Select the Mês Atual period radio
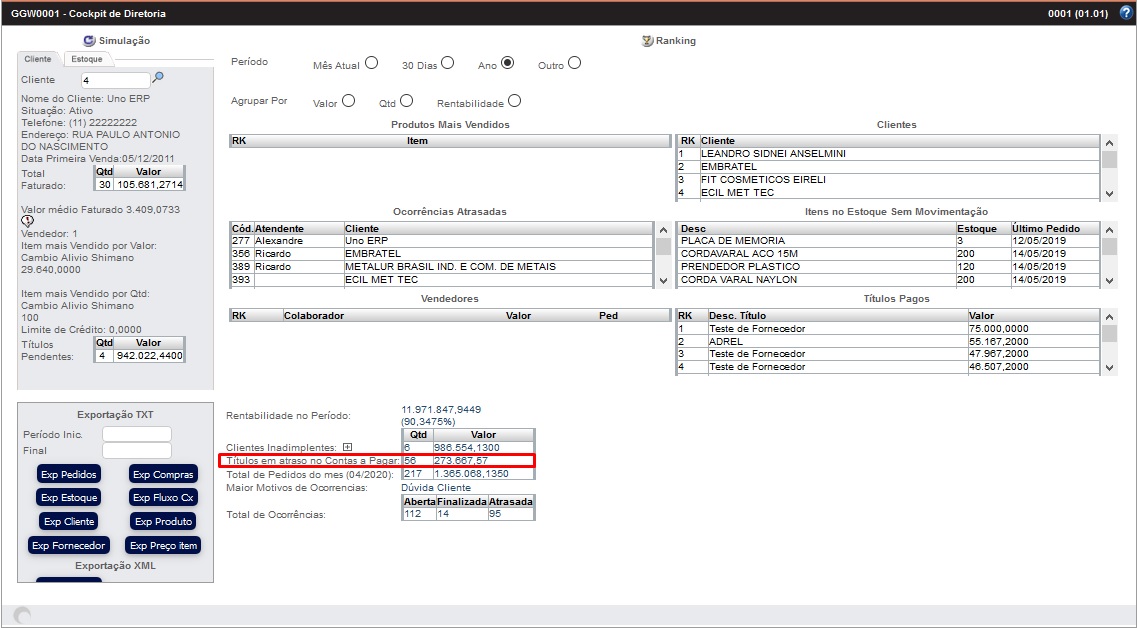This screenshot has width=1137, height=628. pyautogui.click(x=372, y=63)
